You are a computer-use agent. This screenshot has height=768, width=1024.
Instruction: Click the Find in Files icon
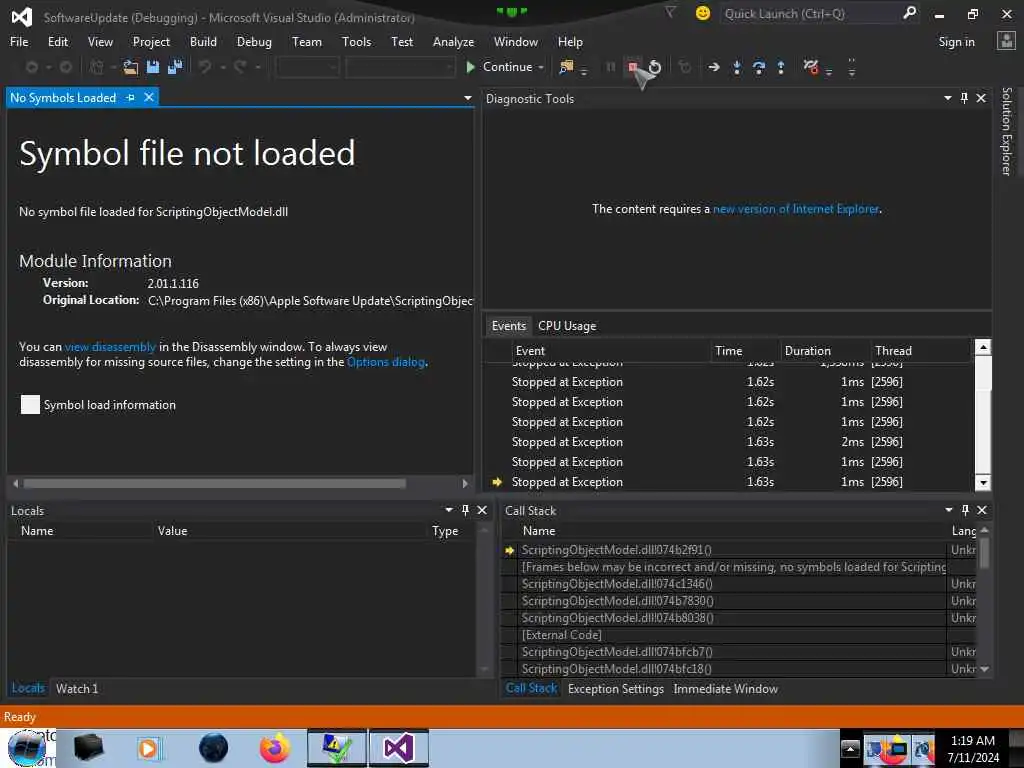click(566, 67)
